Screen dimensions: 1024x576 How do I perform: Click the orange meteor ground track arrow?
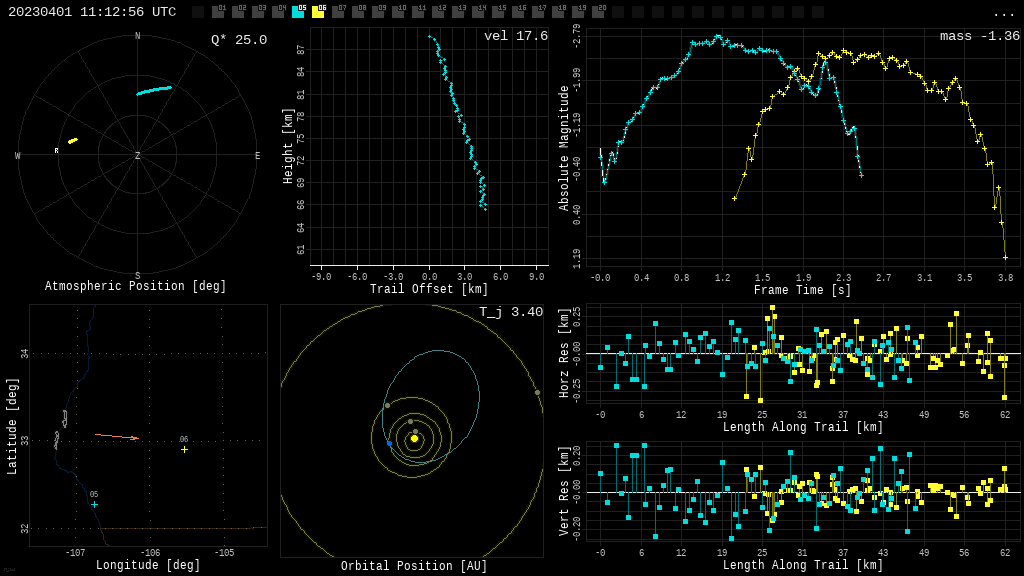click(118, 436)
